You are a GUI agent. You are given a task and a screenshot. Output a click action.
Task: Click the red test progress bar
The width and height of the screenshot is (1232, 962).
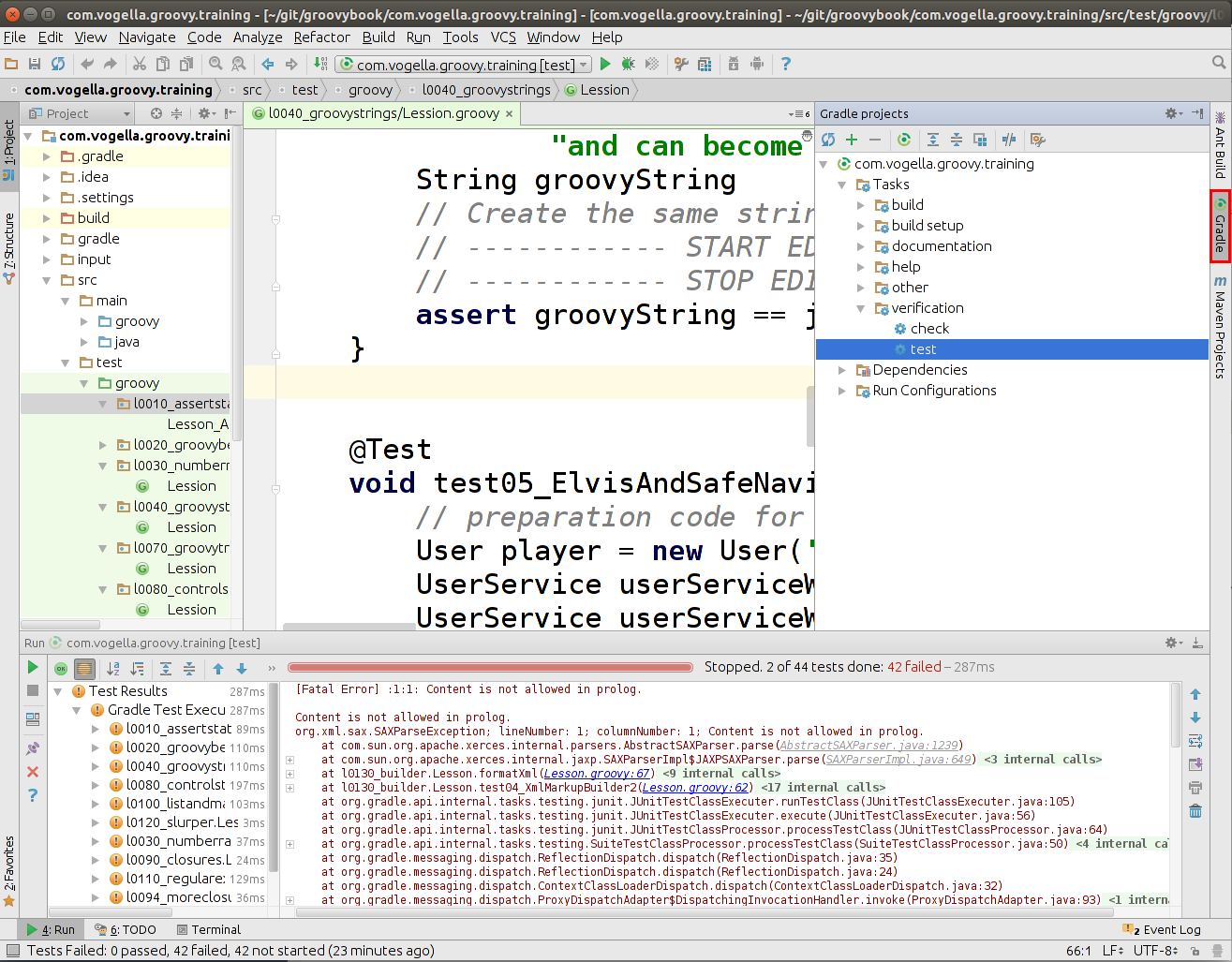click(491, 668)
